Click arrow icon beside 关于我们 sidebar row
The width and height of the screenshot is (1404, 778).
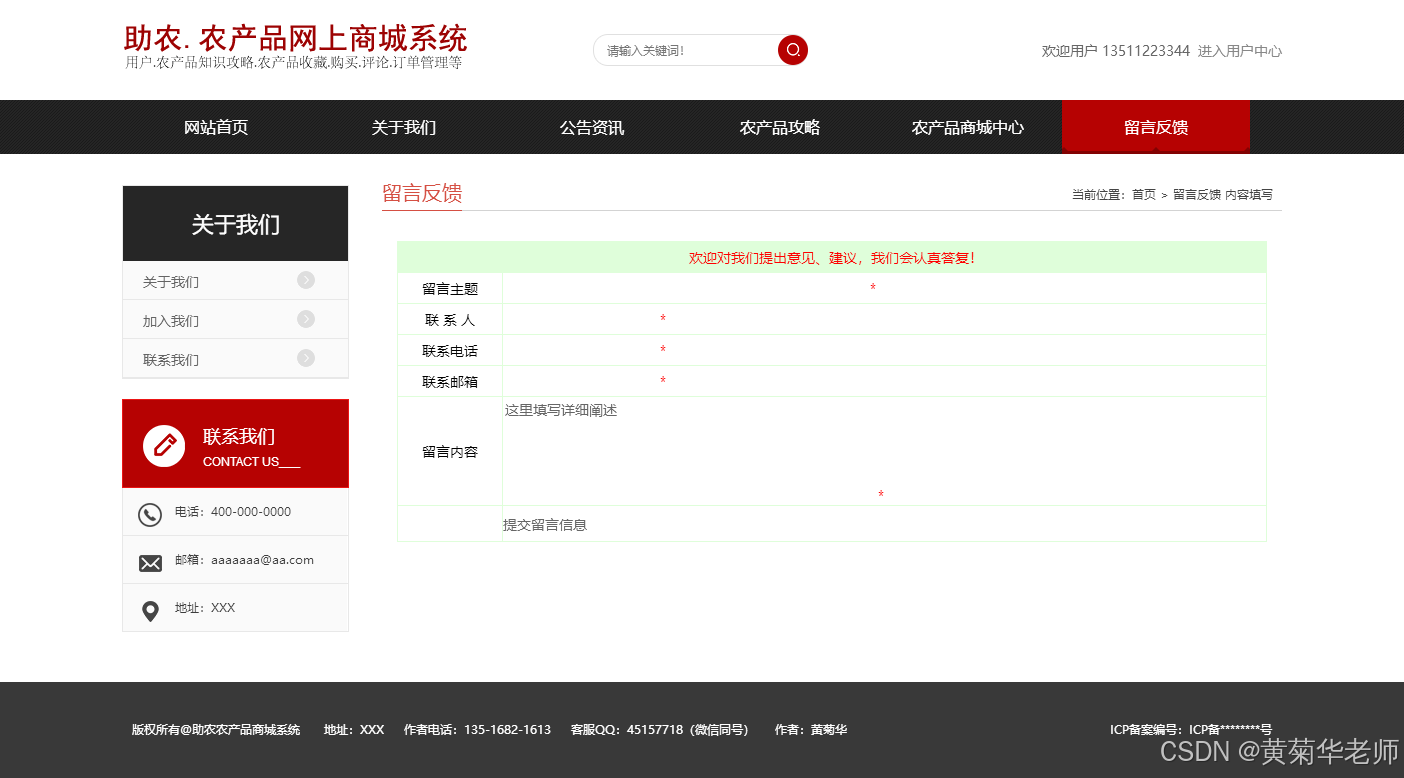point(306,280)
